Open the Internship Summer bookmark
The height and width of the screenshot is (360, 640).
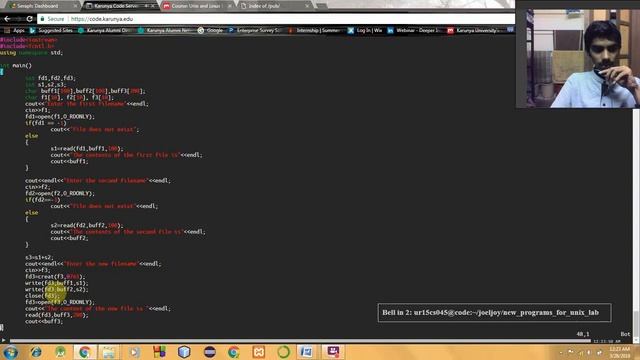(x=314, y=30)
